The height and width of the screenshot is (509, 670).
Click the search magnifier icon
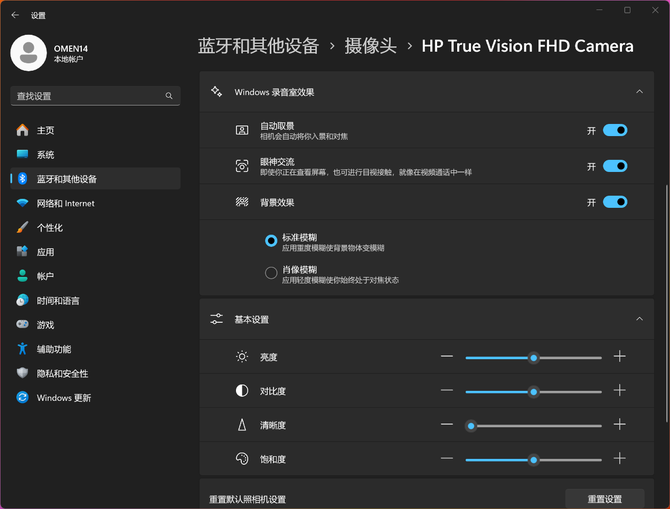point(169,96)
